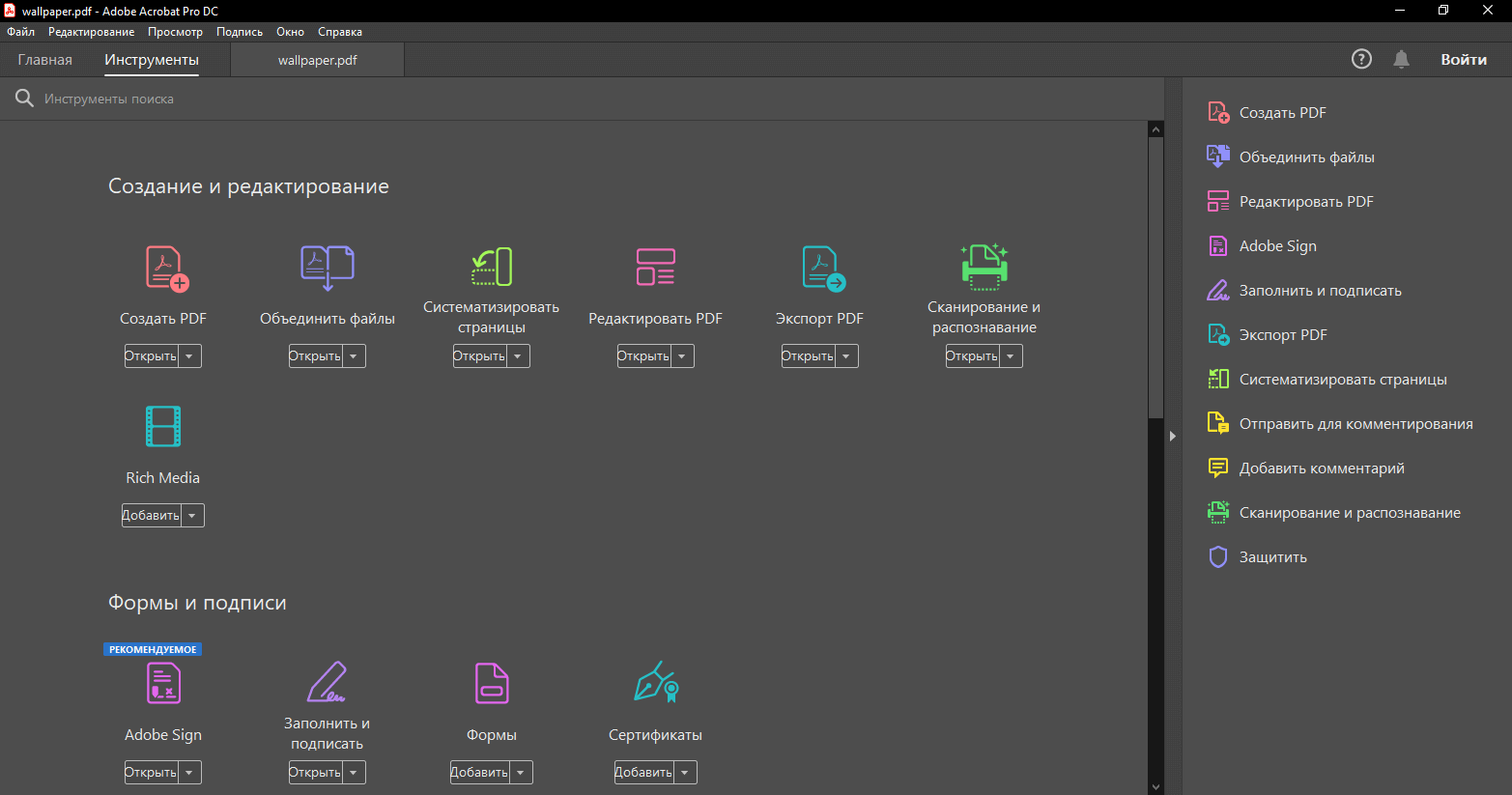Click the Войти sign-in button

click(x=1463, y=59)
